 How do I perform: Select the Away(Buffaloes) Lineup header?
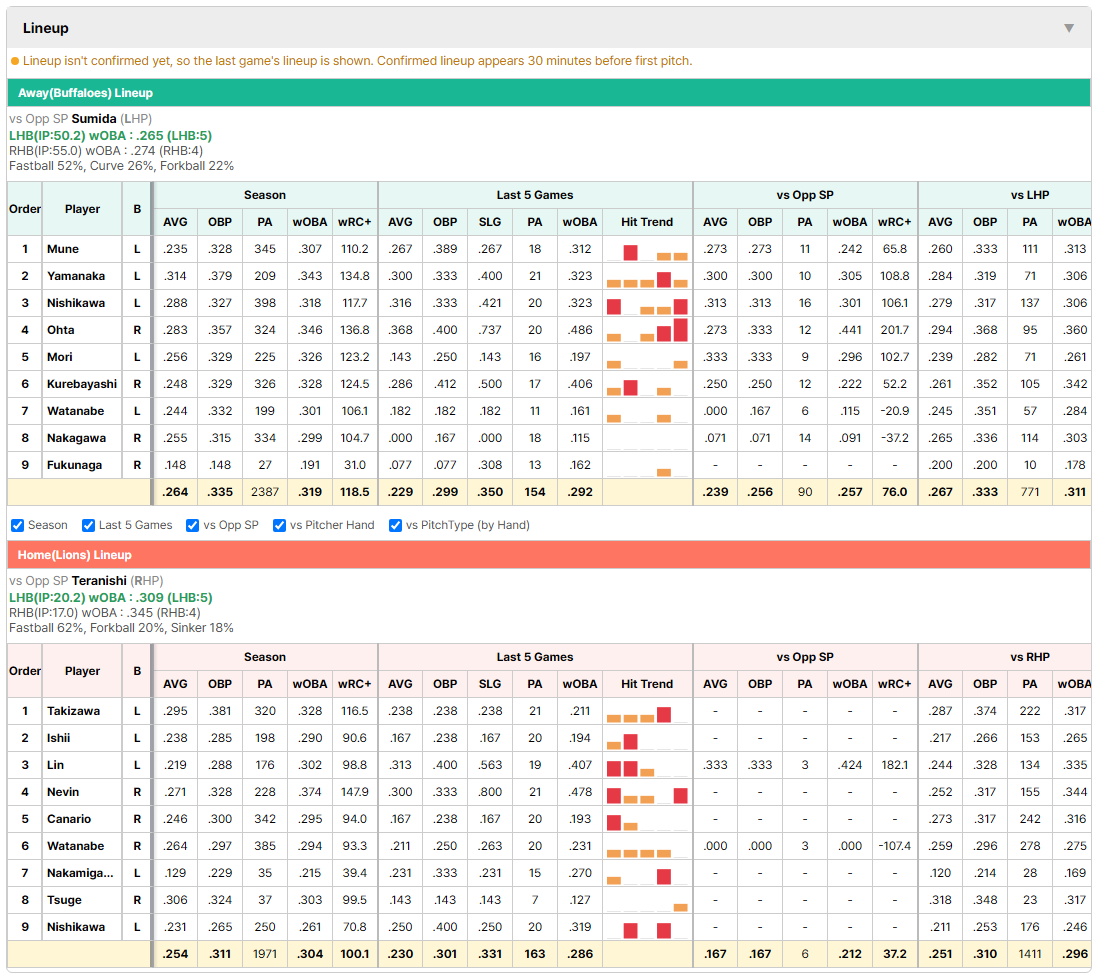pyautogui.click(x=549, y=93)
